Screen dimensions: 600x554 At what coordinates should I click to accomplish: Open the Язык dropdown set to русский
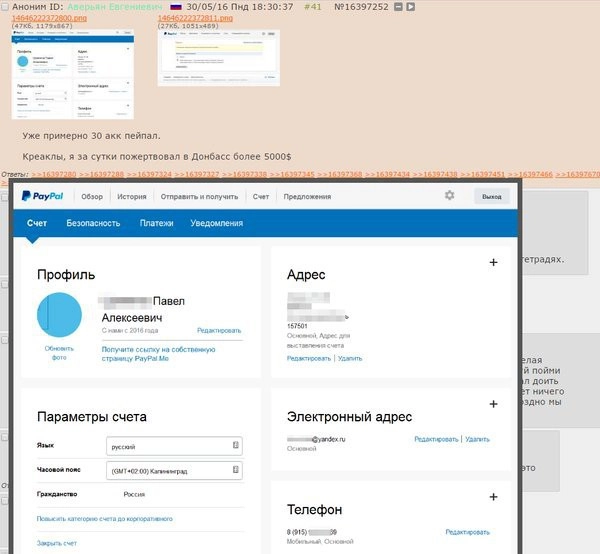[x=174, y=446]
